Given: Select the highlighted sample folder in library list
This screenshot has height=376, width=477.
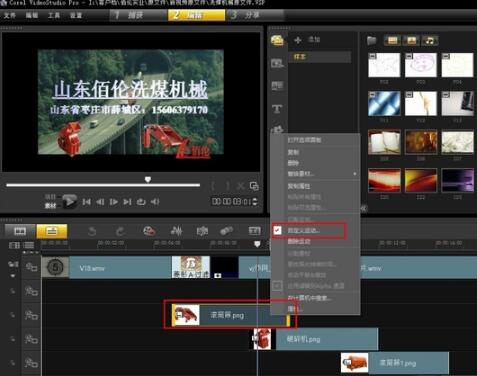Looking at the screenshot, I should (x=320, y=57).
